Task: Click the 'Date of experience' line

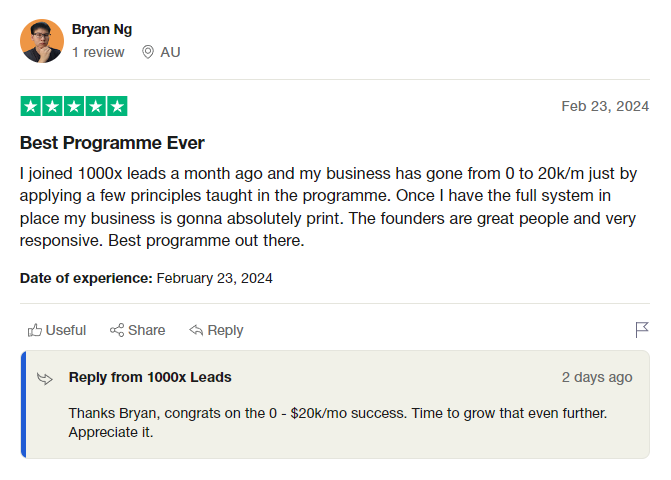Action: tap(146, 278)
